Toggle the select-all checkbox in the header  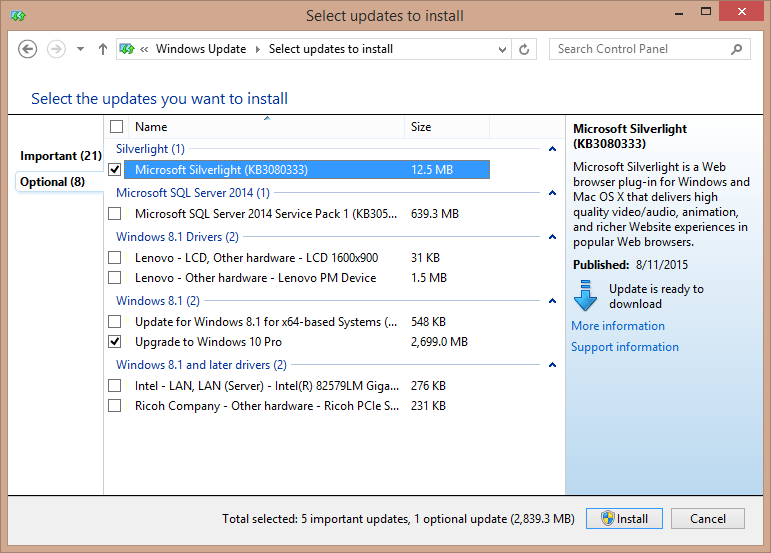(x=117, y=127)
